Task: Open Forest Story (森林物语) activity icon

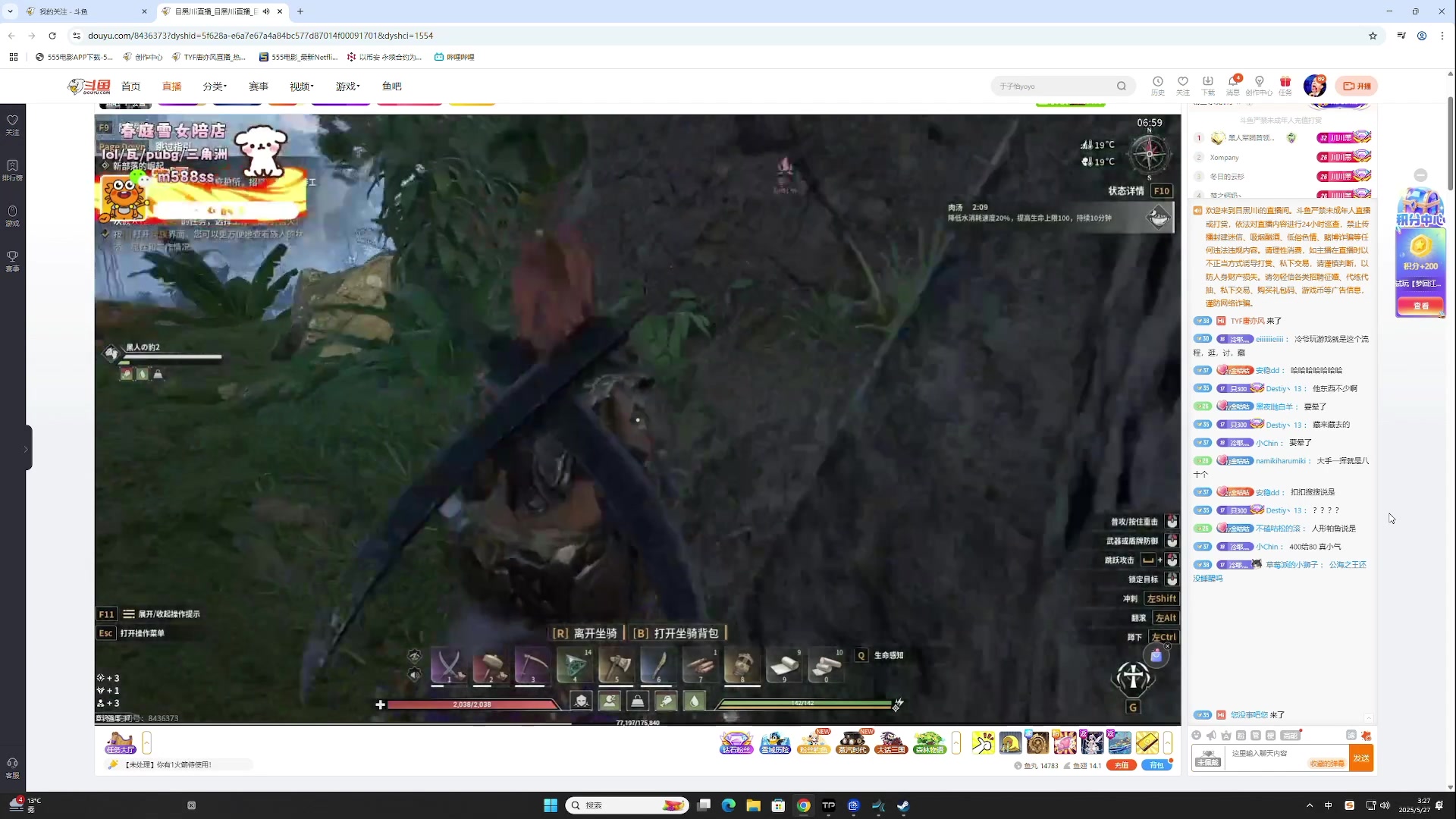Action: coord(930,742)
